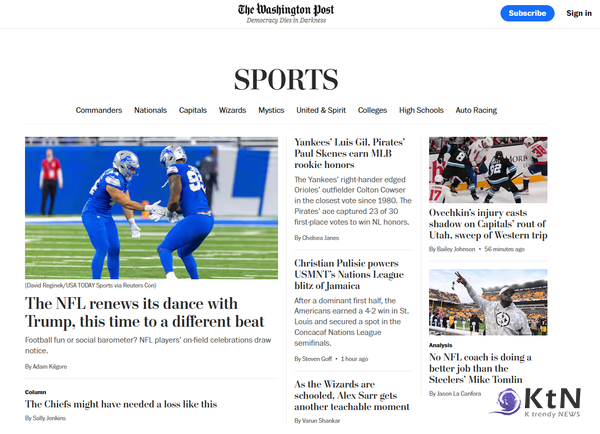Screen dimensions: 600x434
Task: Open the Capitals section
Action: (x=193, y=110)
